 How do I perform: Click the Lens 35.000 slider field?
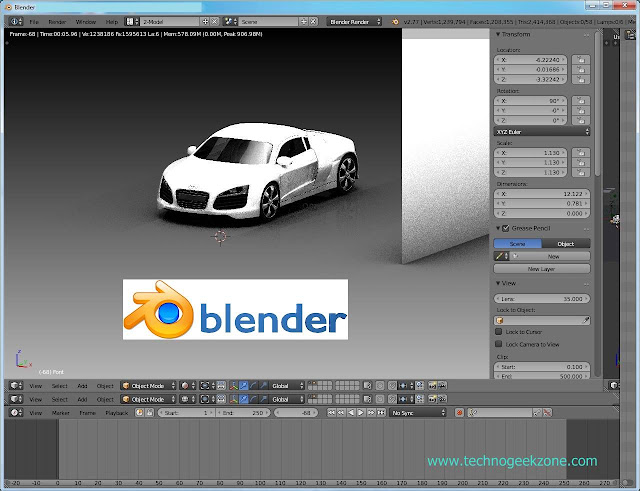click(542, 299)
